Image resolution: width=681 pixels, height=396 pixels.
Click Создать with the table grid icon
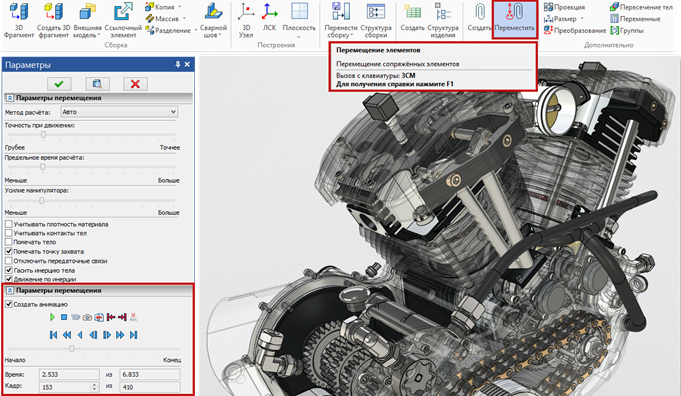[x=412, y=17]
